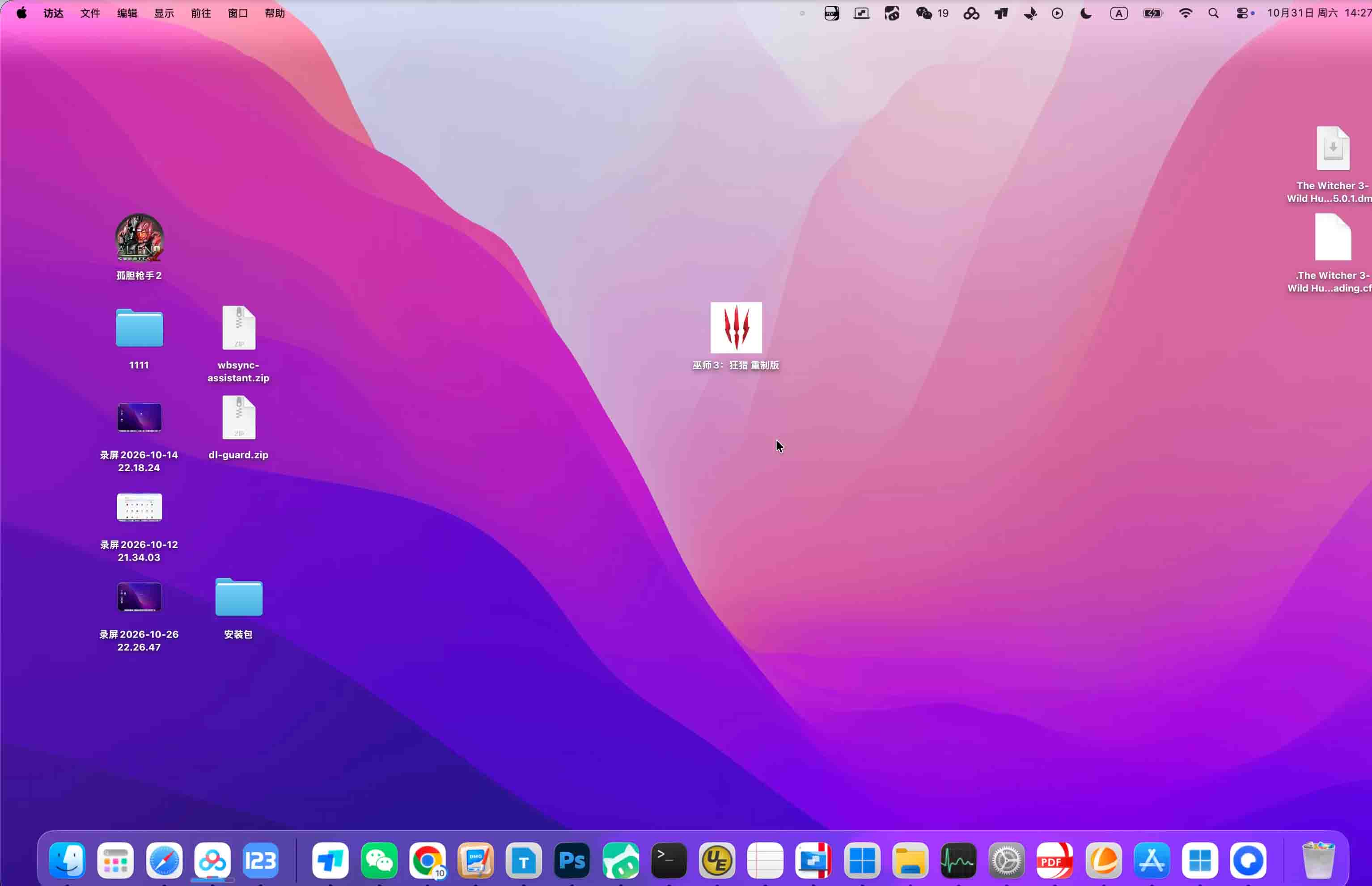This screenshot has width=1372, height=886.
Task: Open Terminal from the Dock
Action: point(669,860)
